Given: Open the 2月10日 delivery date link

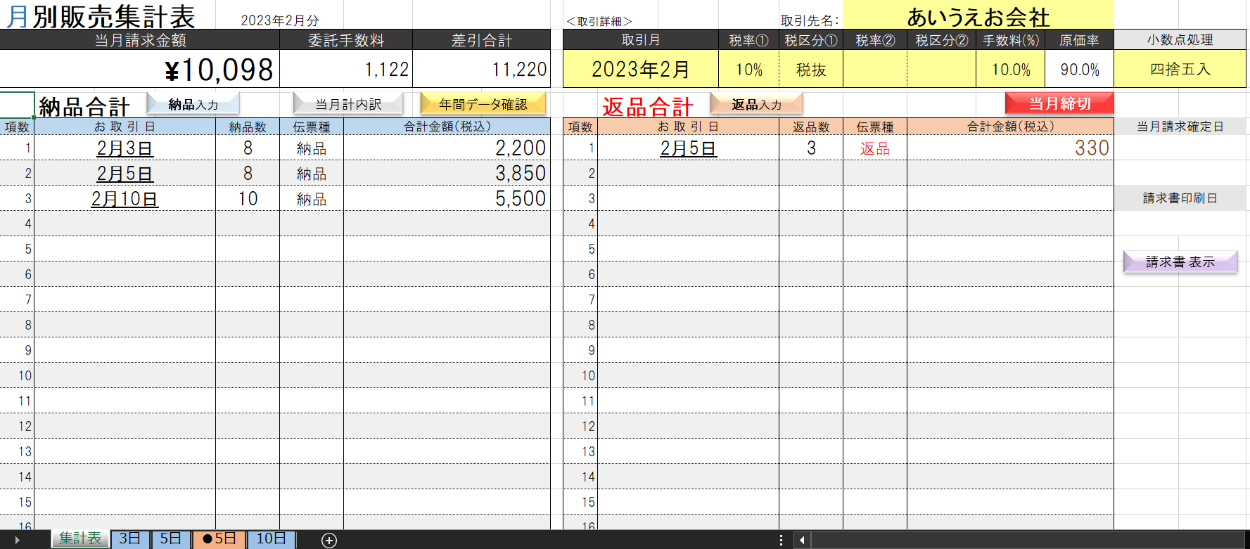Looking at the screenshot, I should click(125, 199).
